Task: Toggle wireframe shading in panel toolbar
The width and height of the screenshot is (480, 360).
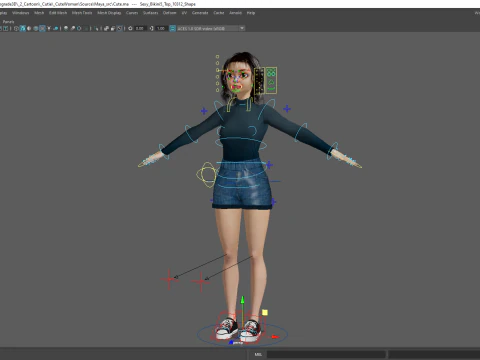Action: pos(16,28)
